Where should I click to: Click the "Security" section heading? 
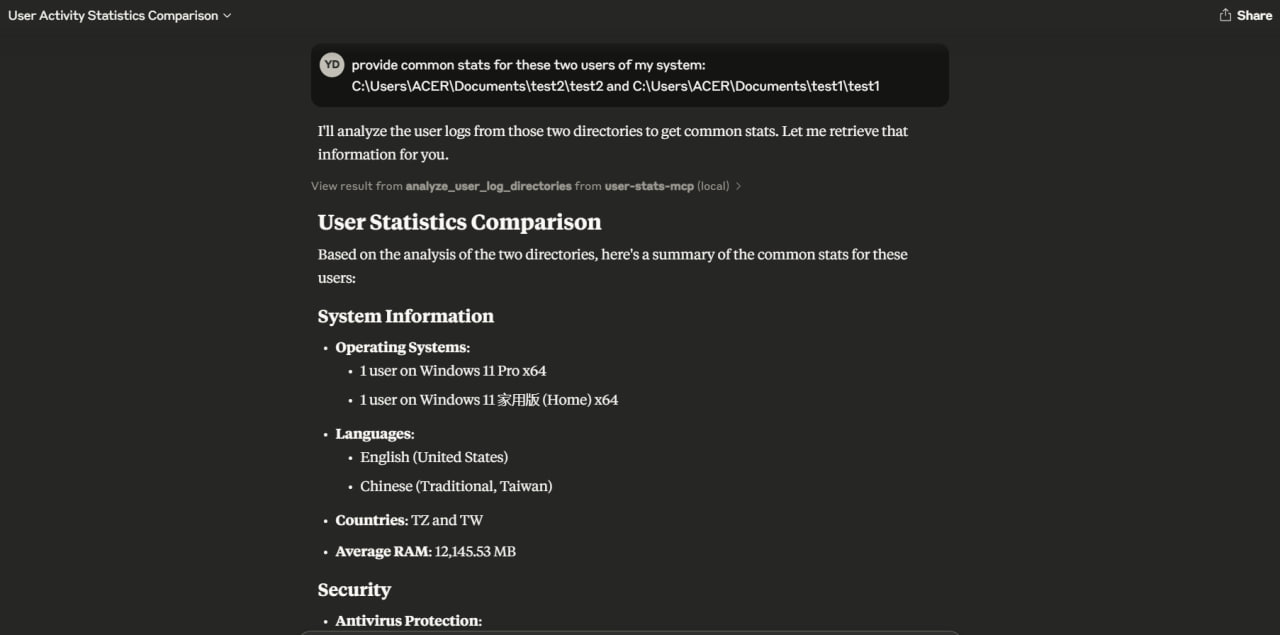click(x=354, y=590)
